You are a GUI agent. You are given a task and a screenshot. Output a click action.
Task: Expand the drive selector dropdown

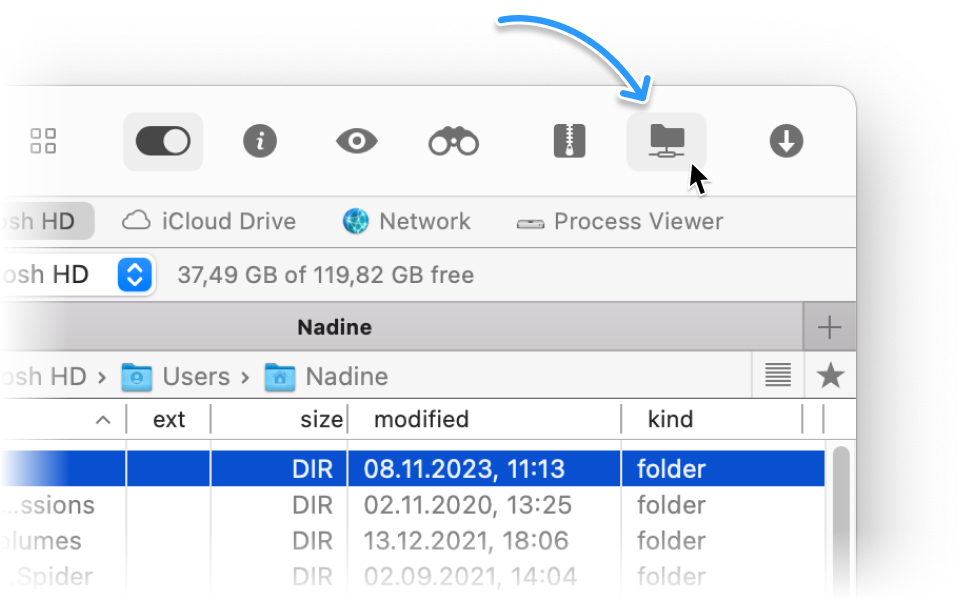click(134, 274)
